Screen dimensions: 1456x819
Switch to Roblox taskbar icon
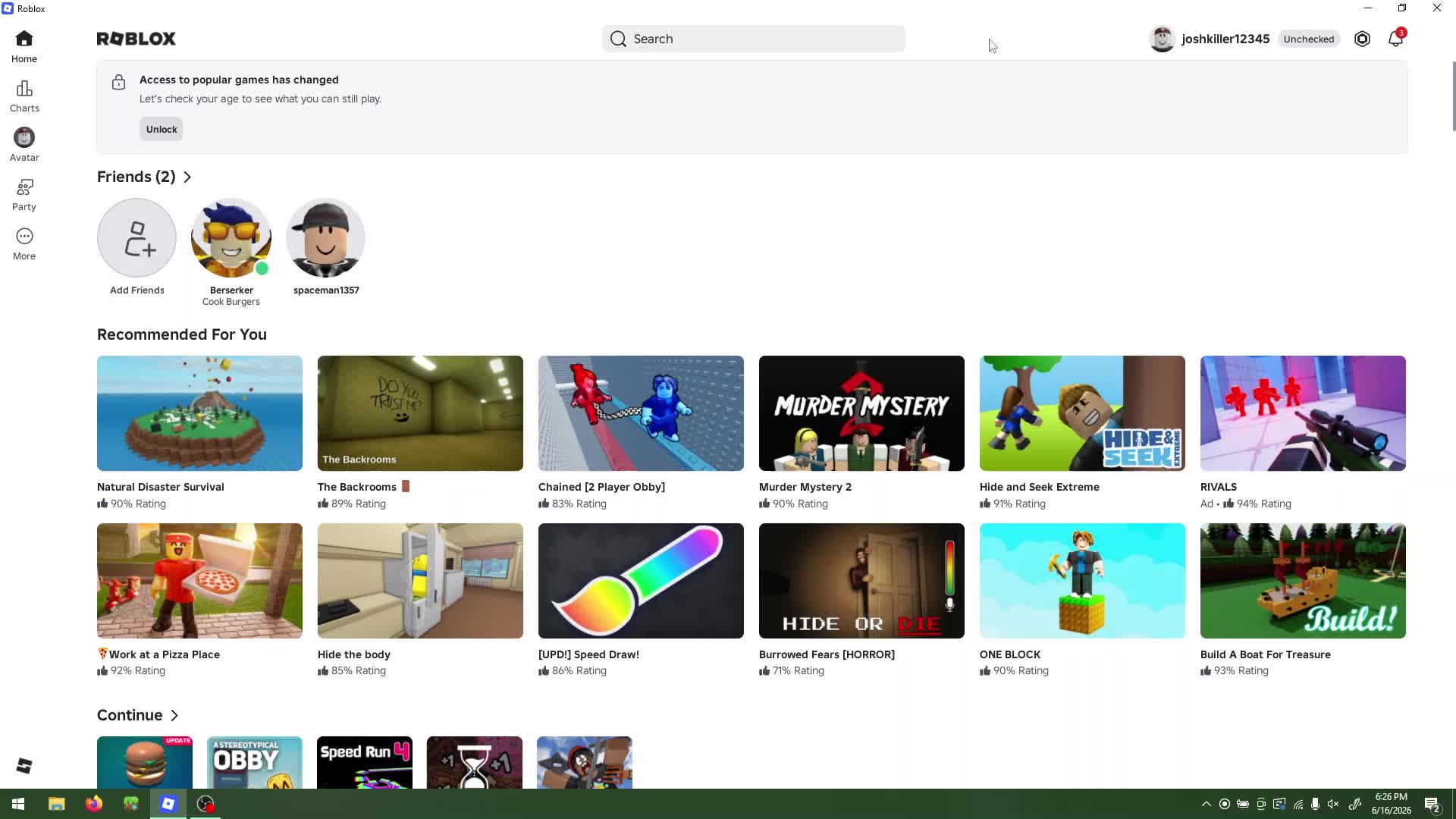(168, 804)
